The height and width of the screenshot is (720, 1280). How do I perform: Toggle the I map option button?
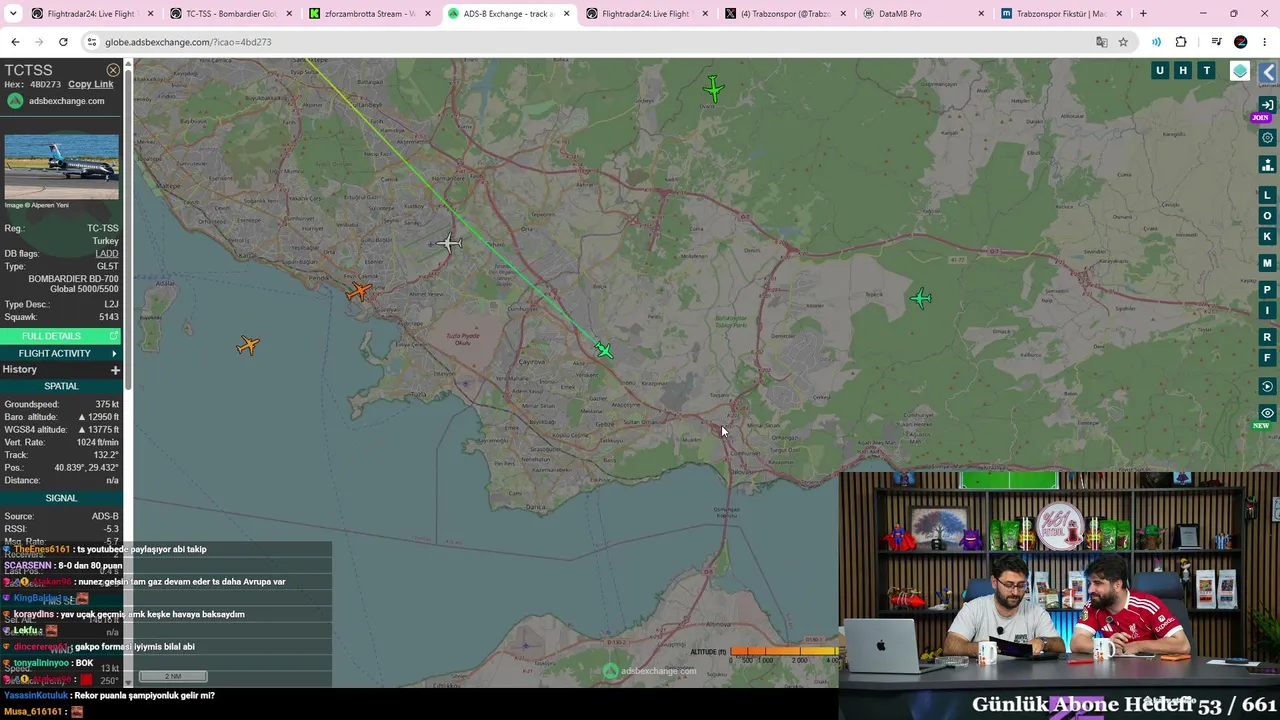(1268, 311)
